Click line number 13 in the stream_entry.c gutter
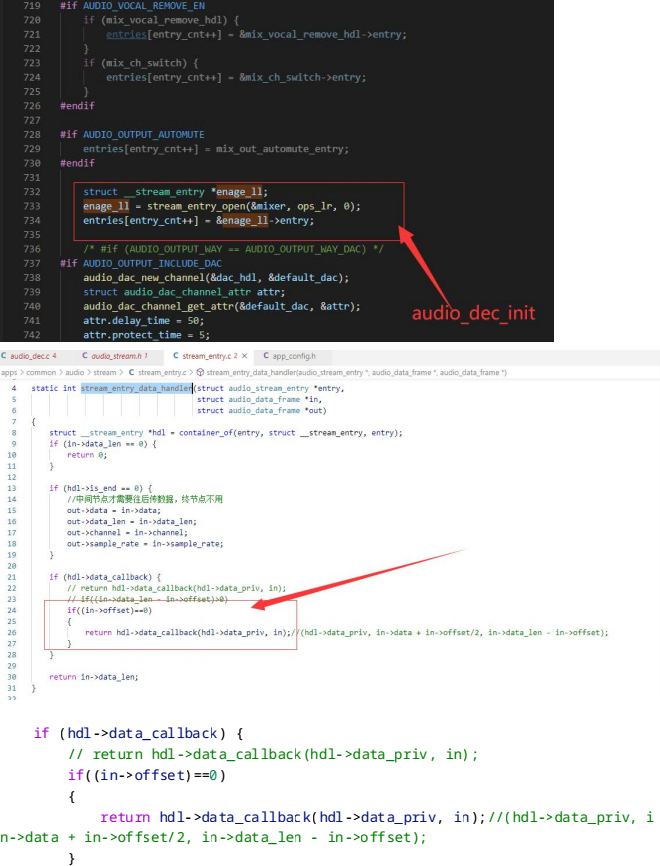660x866 pixels. click(x=12, y=488)
